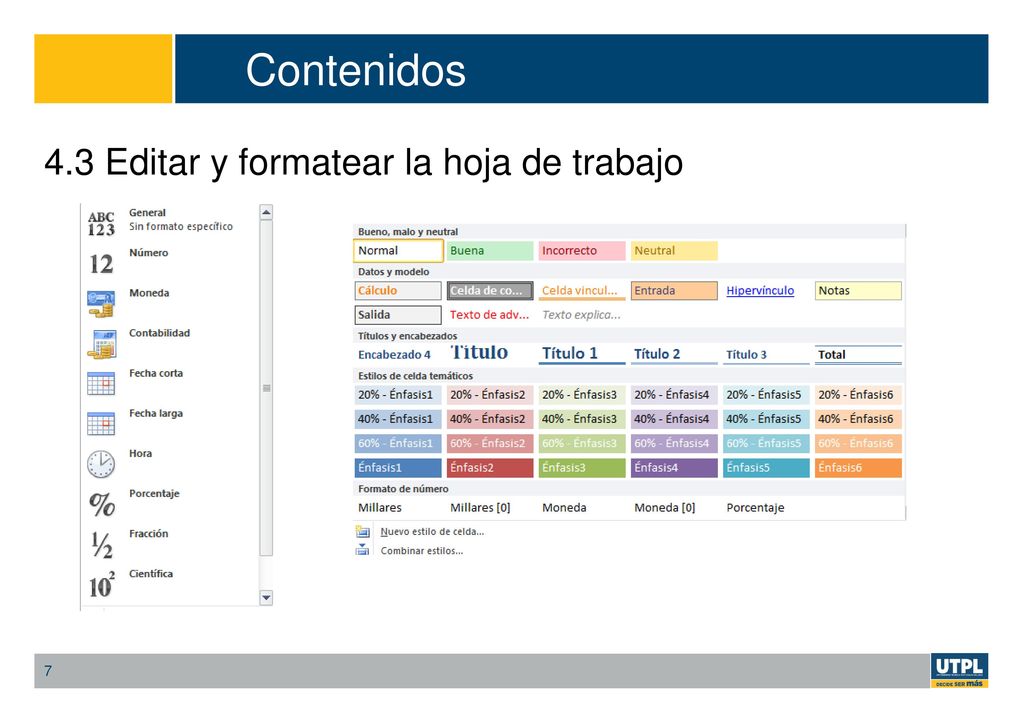Select the Fecha larga calendar icon
This screenshot has height=724, width=1023.
[101, 423]
